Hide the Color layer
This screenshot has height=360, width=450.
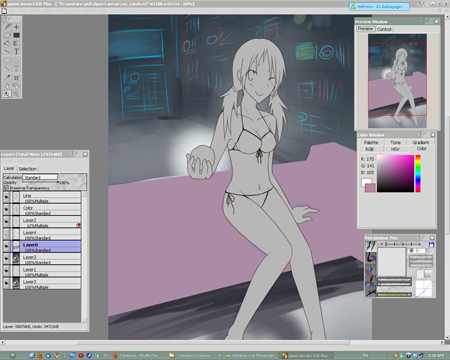pos(6,209)
